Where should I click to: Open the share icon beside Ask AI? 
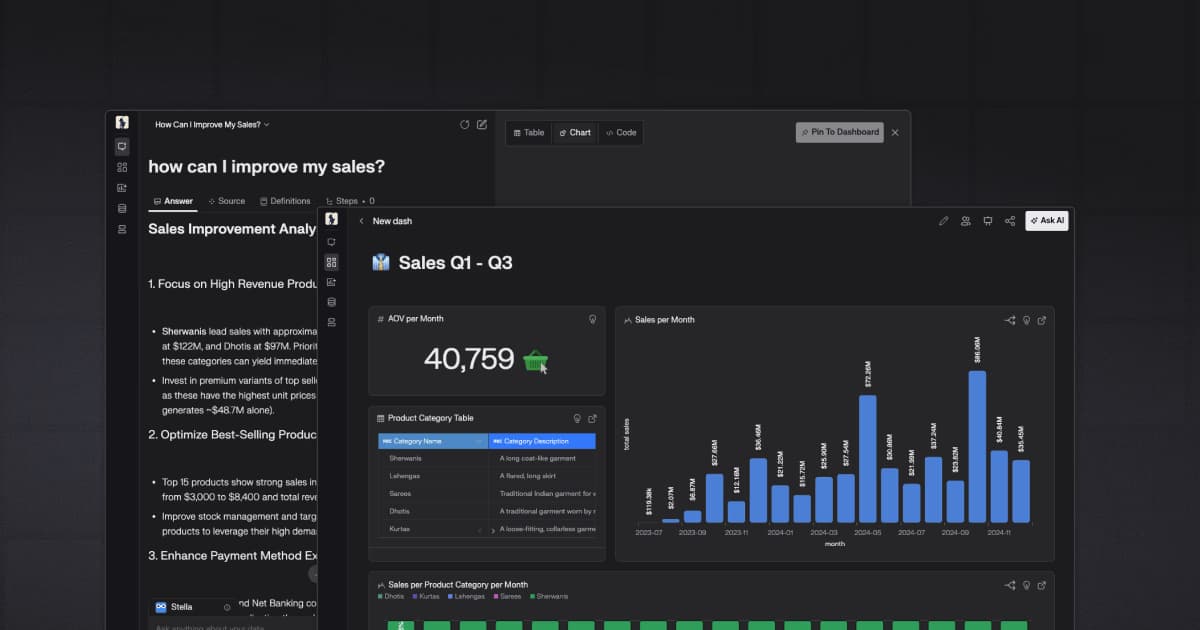(x=1009, y=221)
